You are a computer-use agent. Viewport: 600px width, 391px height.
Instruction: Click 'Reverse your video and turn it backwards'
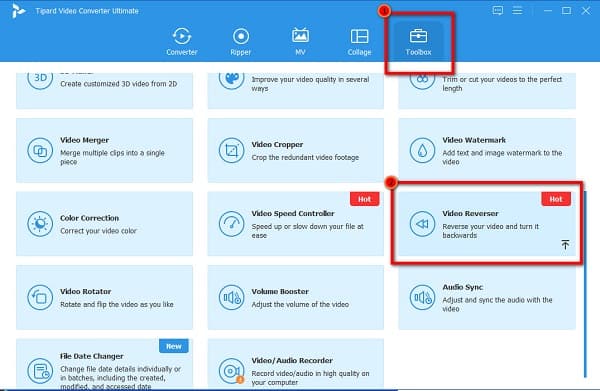click(x=491, y=231)
